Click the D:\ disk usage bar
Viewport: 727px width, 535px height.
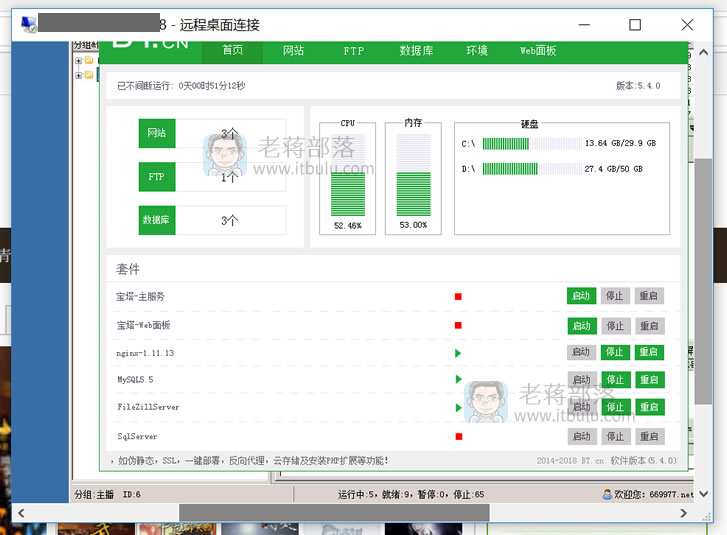(532, 169)
